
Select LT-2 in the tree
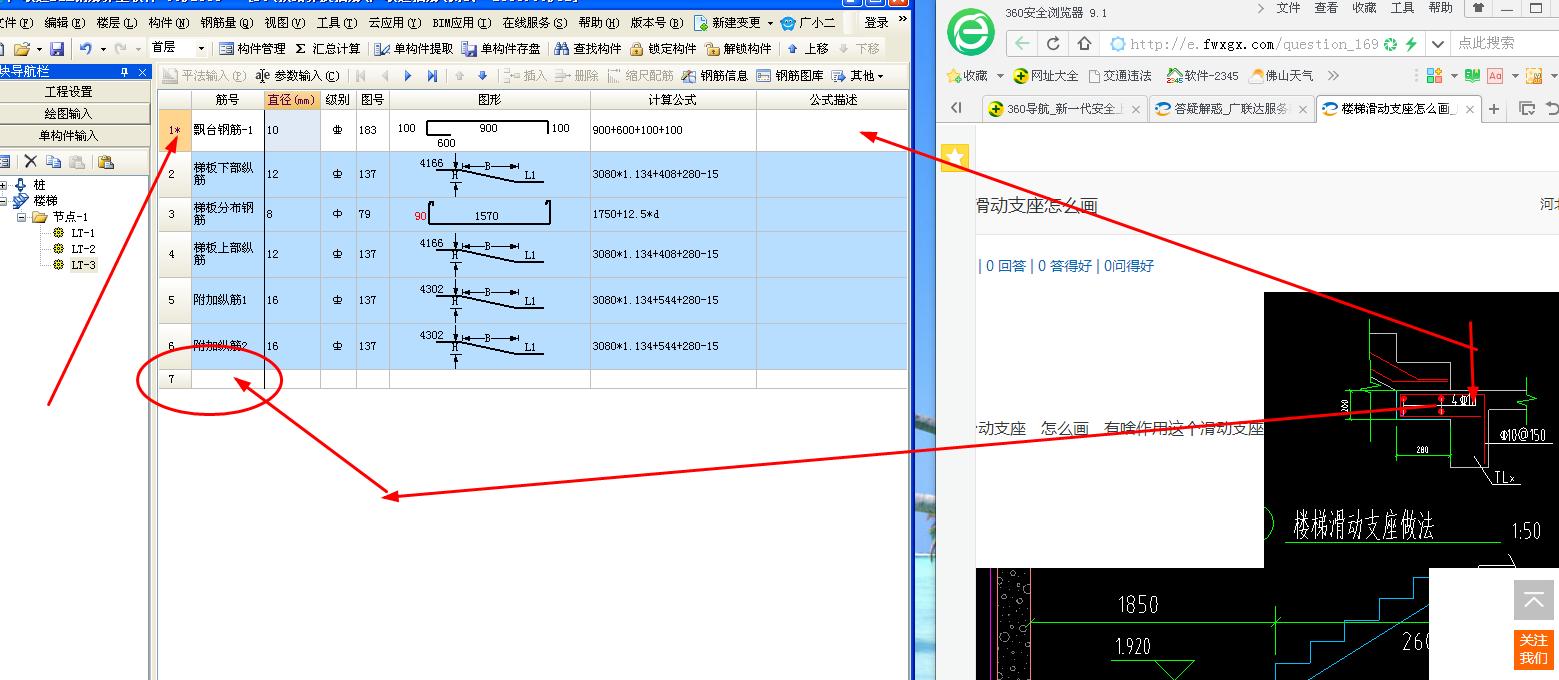83,249
